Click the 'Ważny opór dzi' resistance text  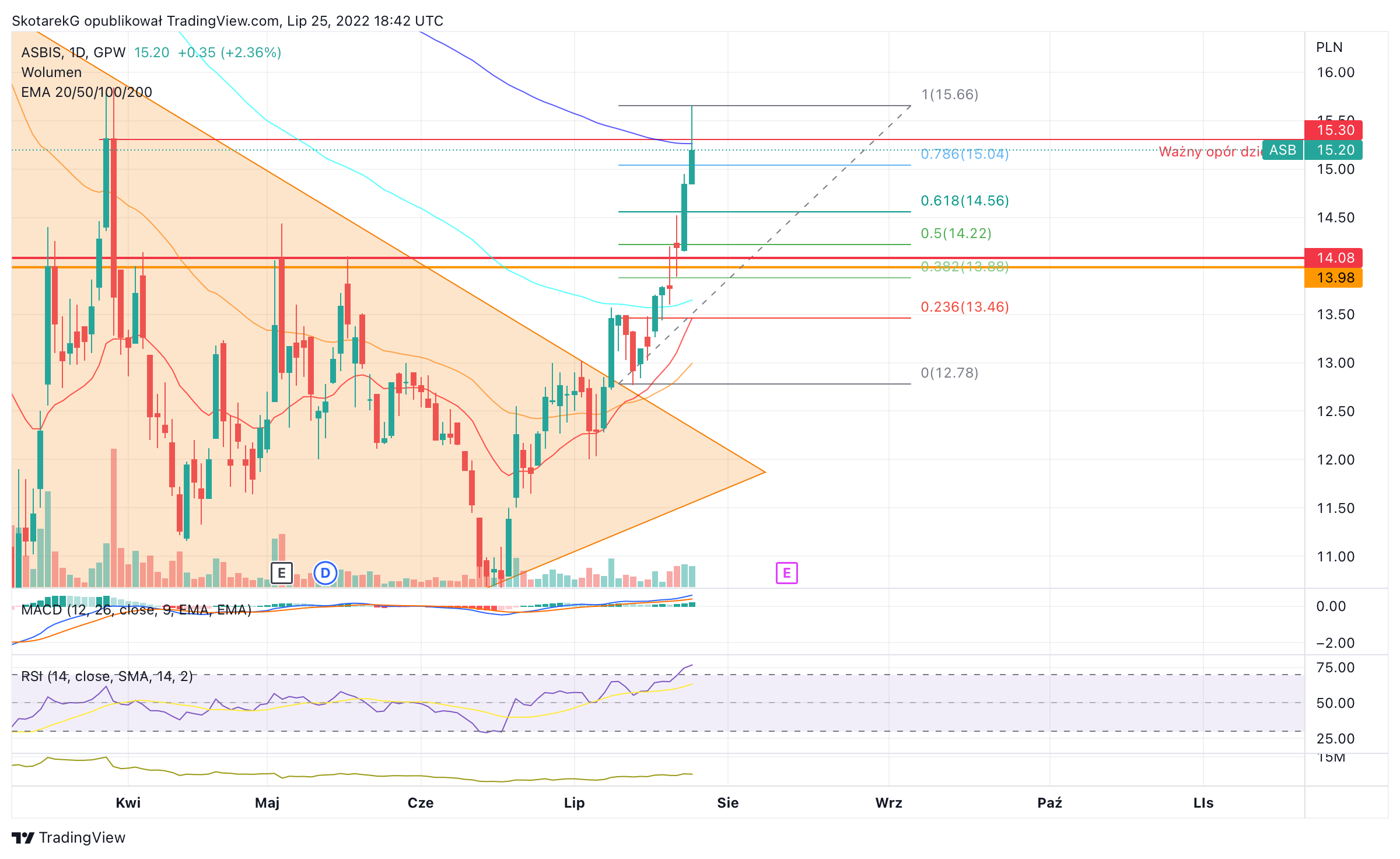tap(1210, 152)
